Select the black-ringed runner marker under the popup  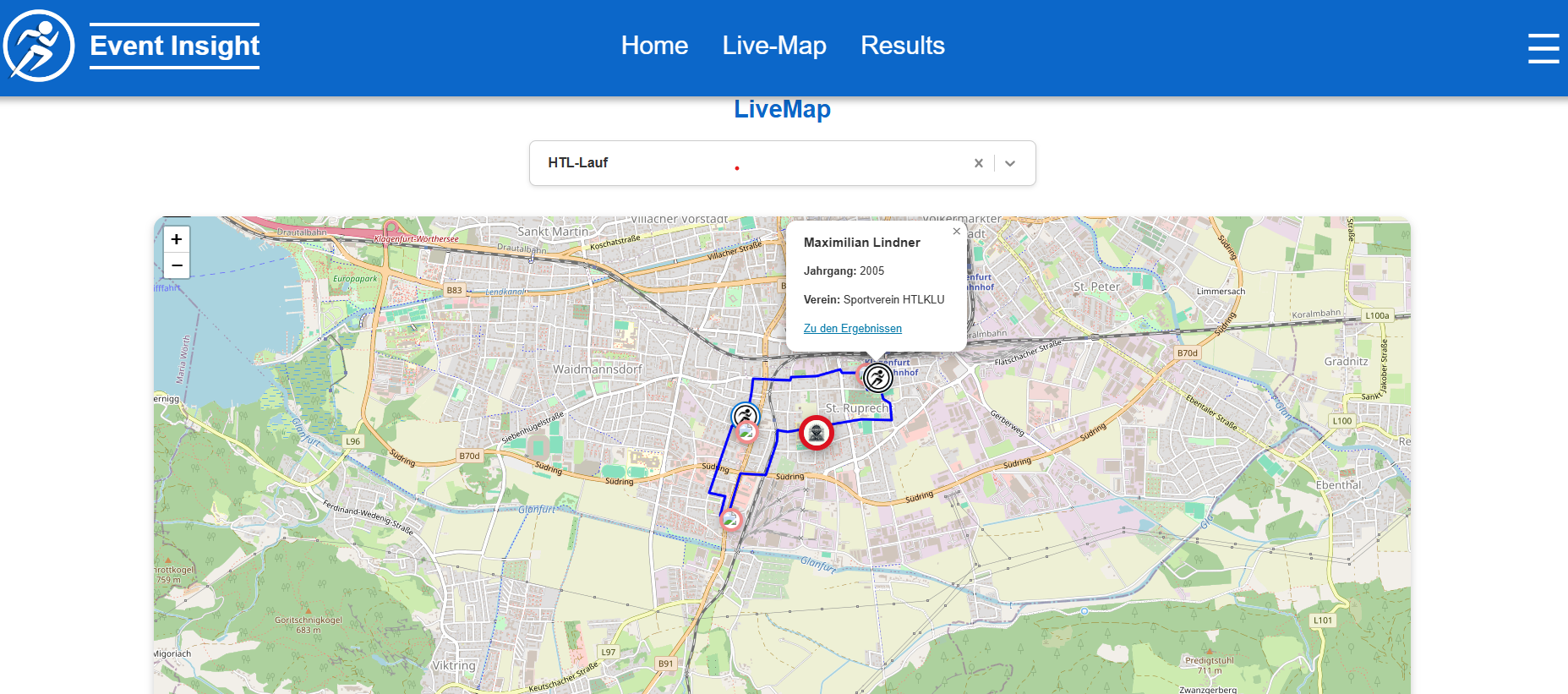pos(878,377)
